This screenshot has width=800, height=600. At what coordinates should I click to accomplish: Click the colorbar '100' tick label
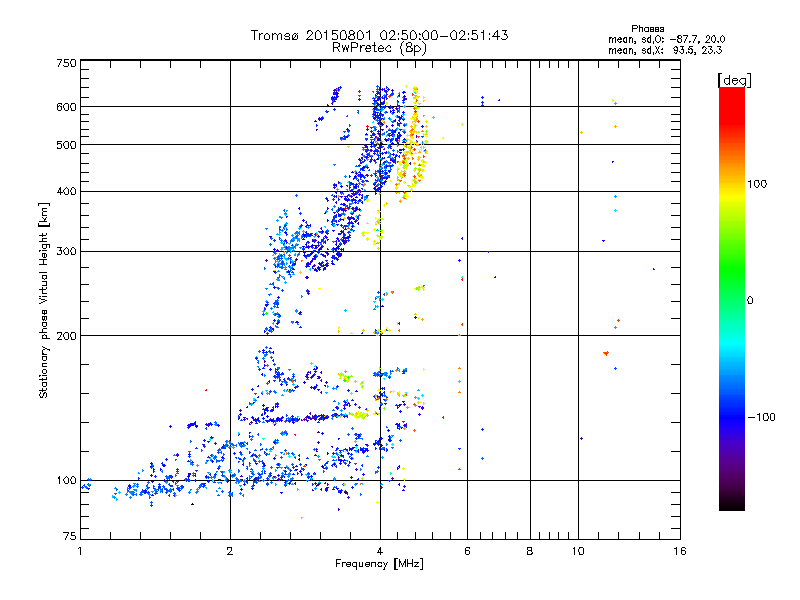757,184
